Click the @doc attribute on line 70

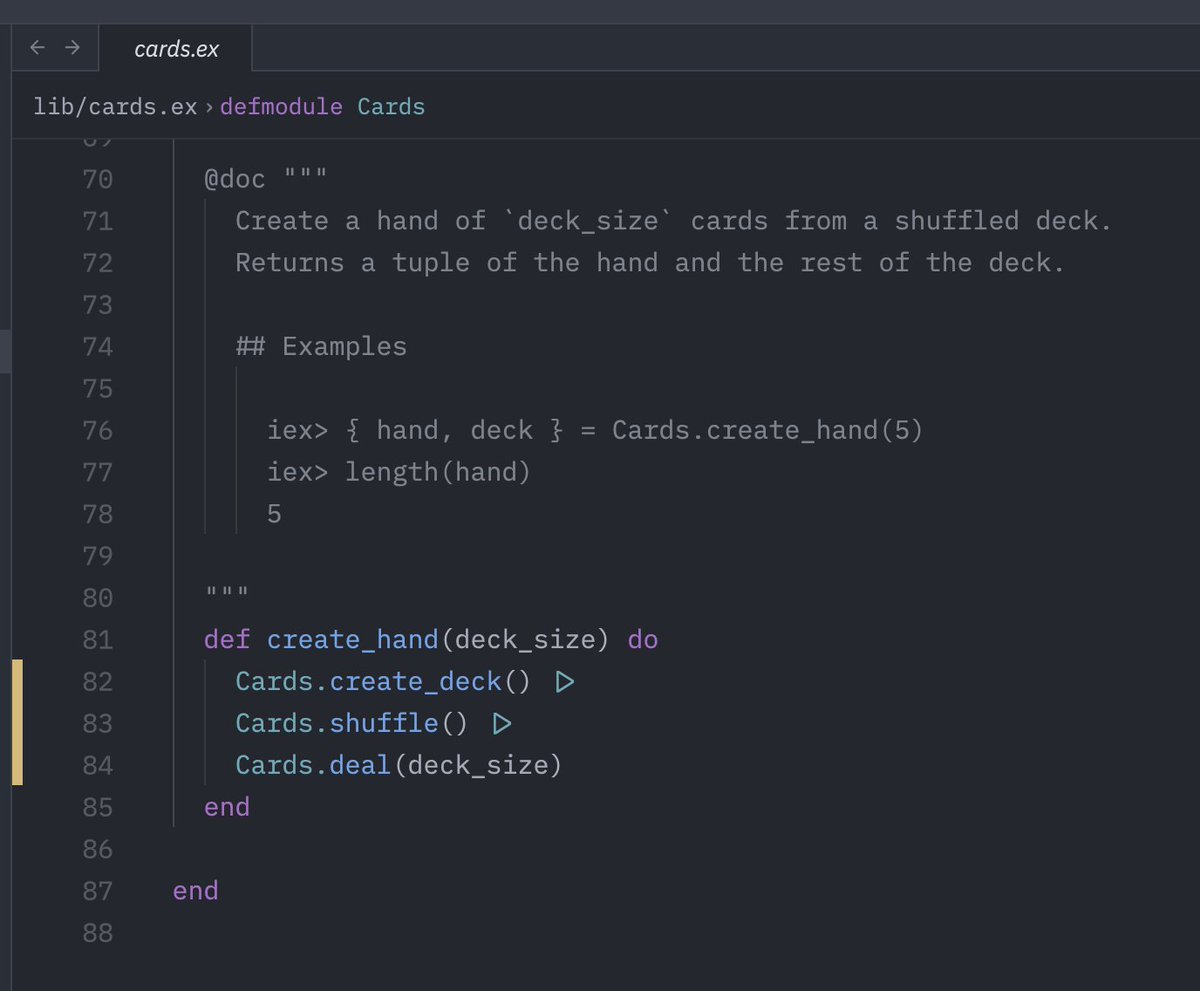235,179
